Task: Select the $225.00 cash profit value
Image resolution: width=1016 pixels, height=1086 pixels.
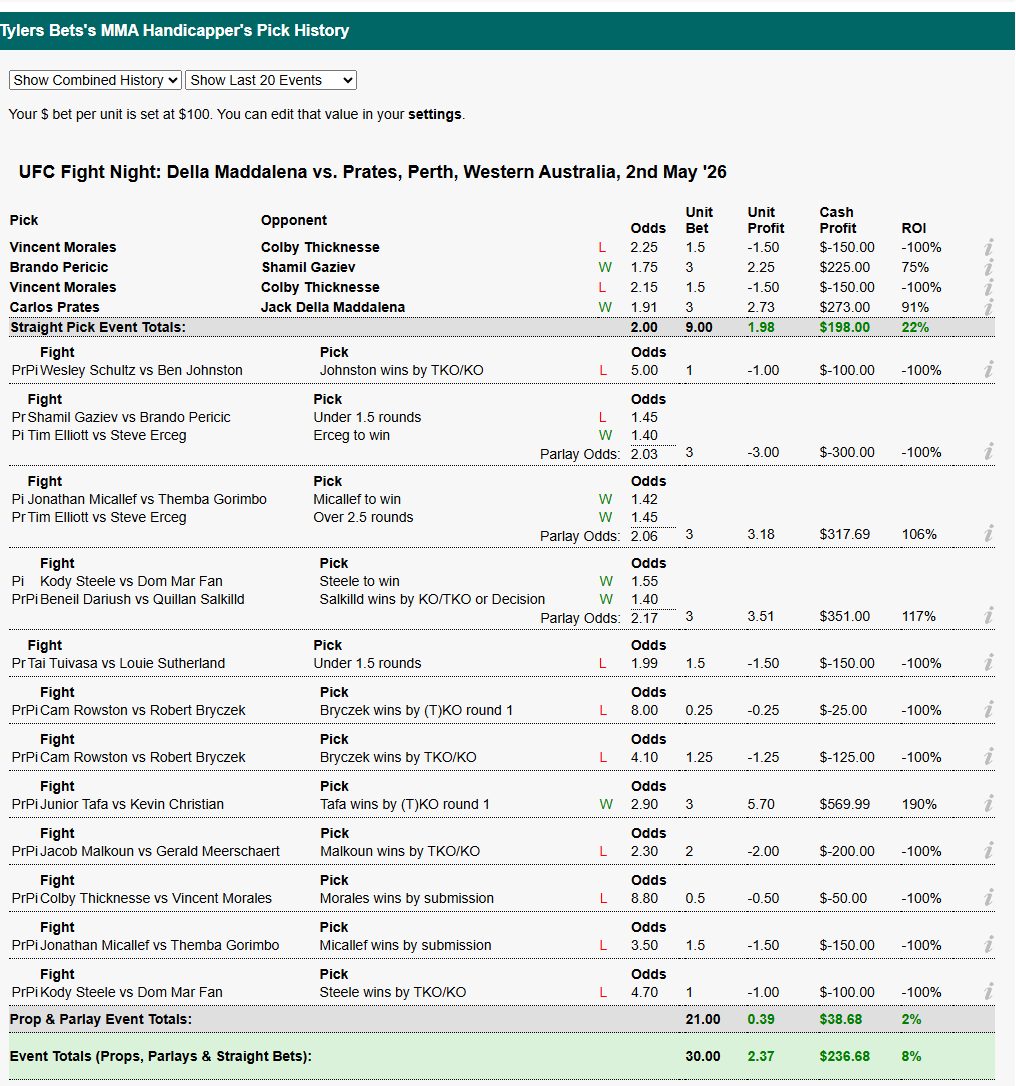Action: click(x=844, y=267)
